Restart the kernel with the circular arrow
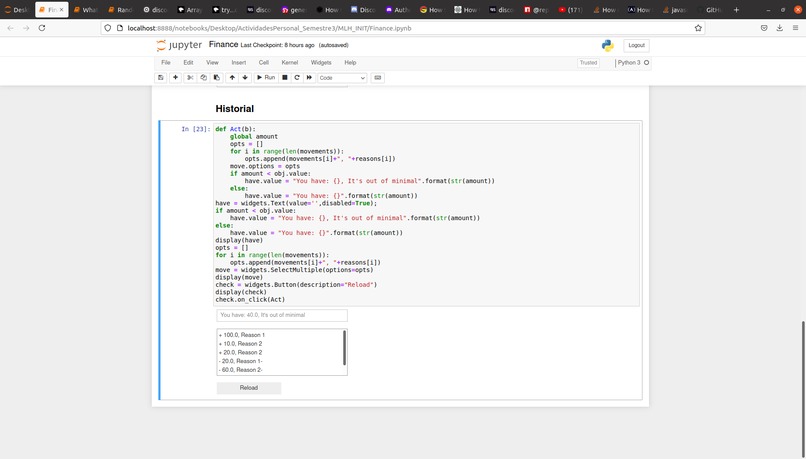This screenshot has width=806, height=459. [297, 78]
